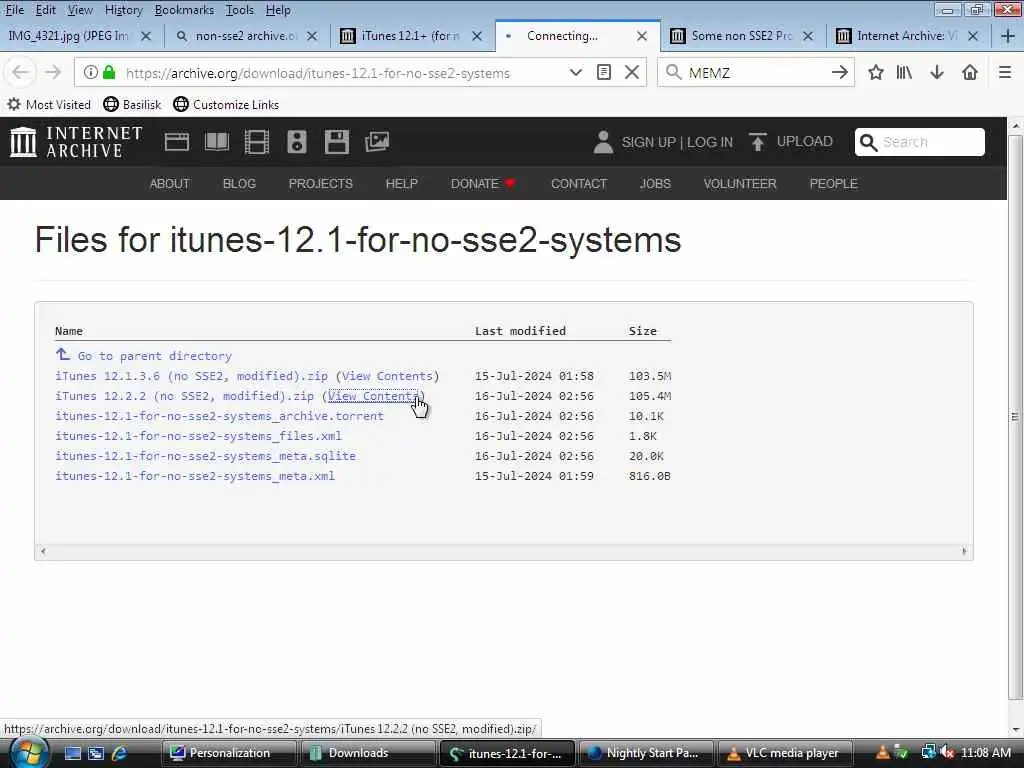Open the Tools menu
Viewport: 1024px width, 768px height.
[240, 10]
